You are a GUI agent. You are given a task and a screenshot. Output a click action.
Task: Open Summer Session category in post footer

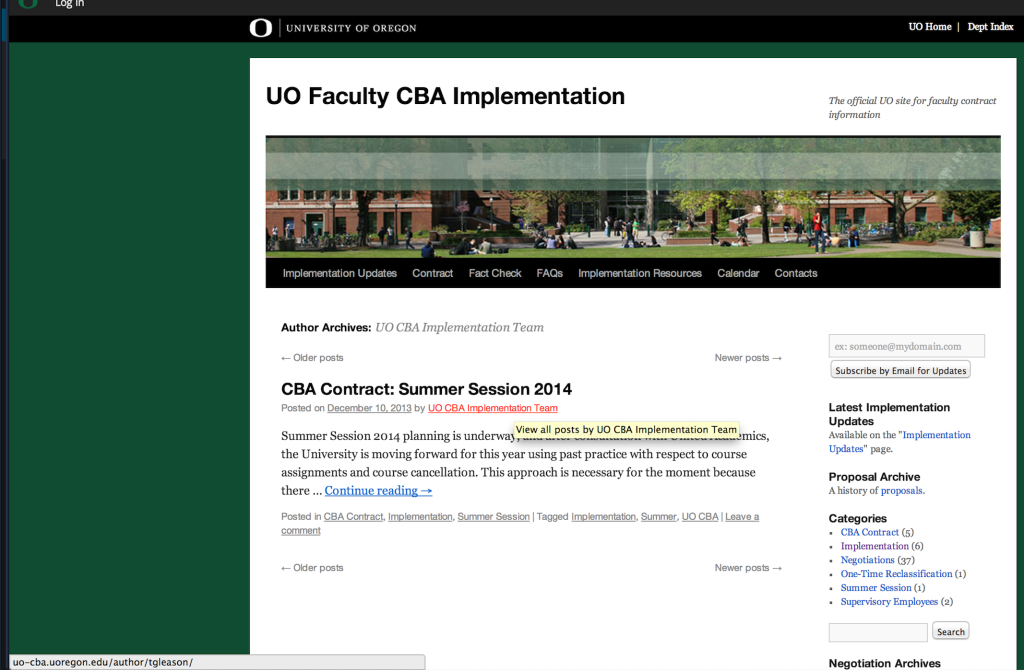pos(493,517)
